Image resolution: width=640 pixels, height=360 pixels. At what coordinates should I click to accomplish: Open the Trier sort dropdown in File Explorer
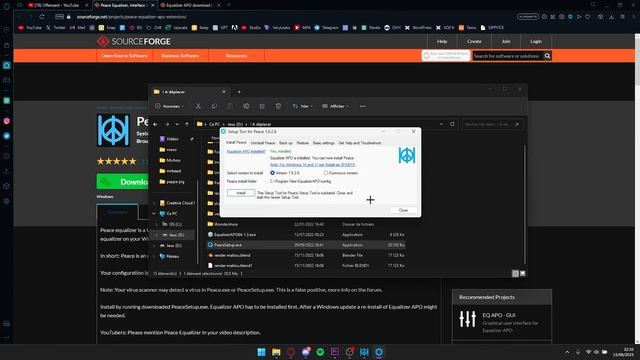click(x=302, y=106)
